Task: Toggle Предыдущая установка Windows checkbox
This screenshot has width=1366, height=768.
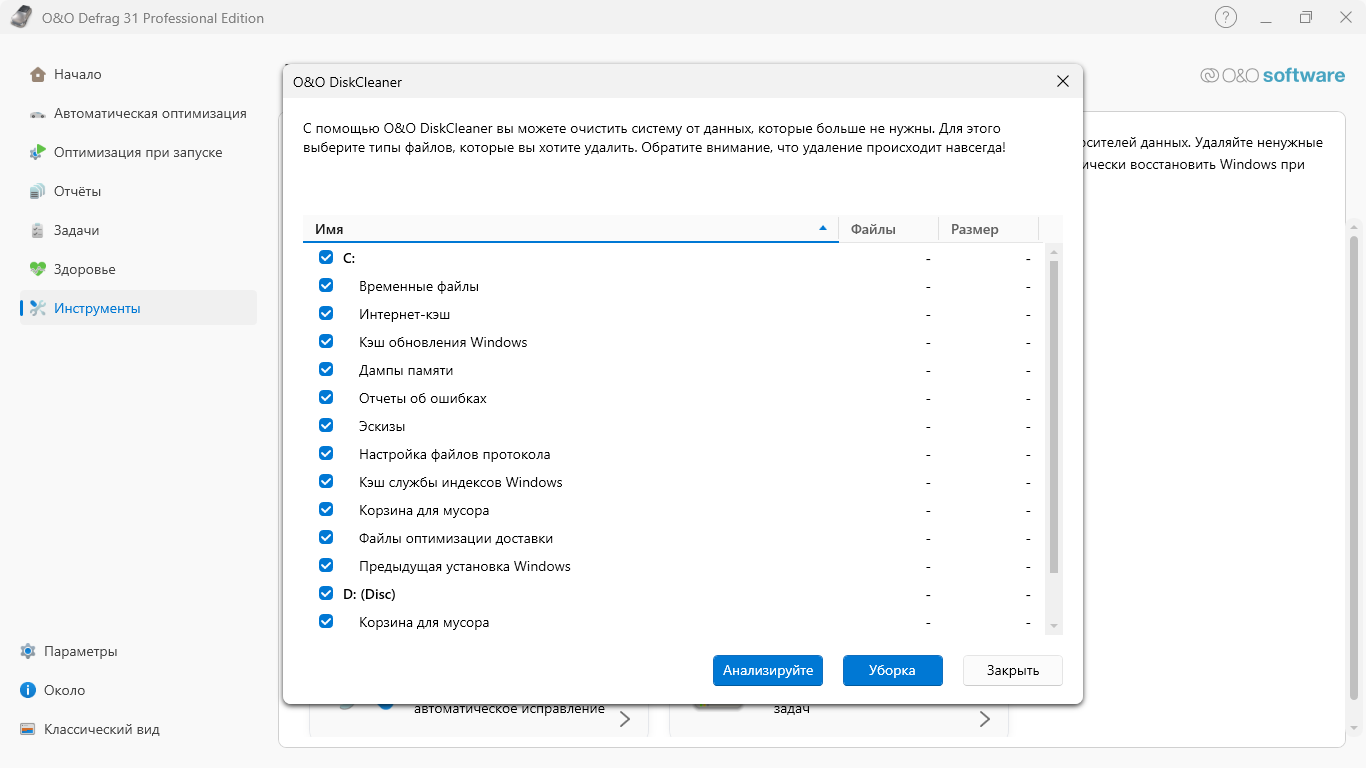Action: pos(326,565)
